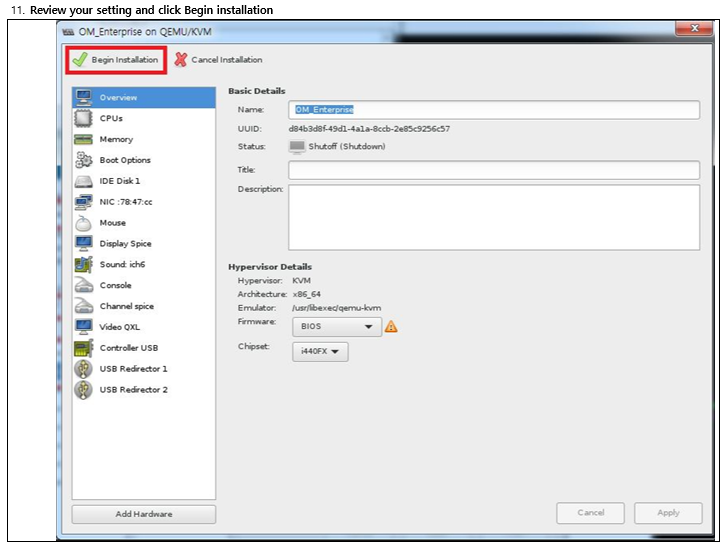Select the Console device icon
Screen dimensions: 725x551
pos(84,285)
